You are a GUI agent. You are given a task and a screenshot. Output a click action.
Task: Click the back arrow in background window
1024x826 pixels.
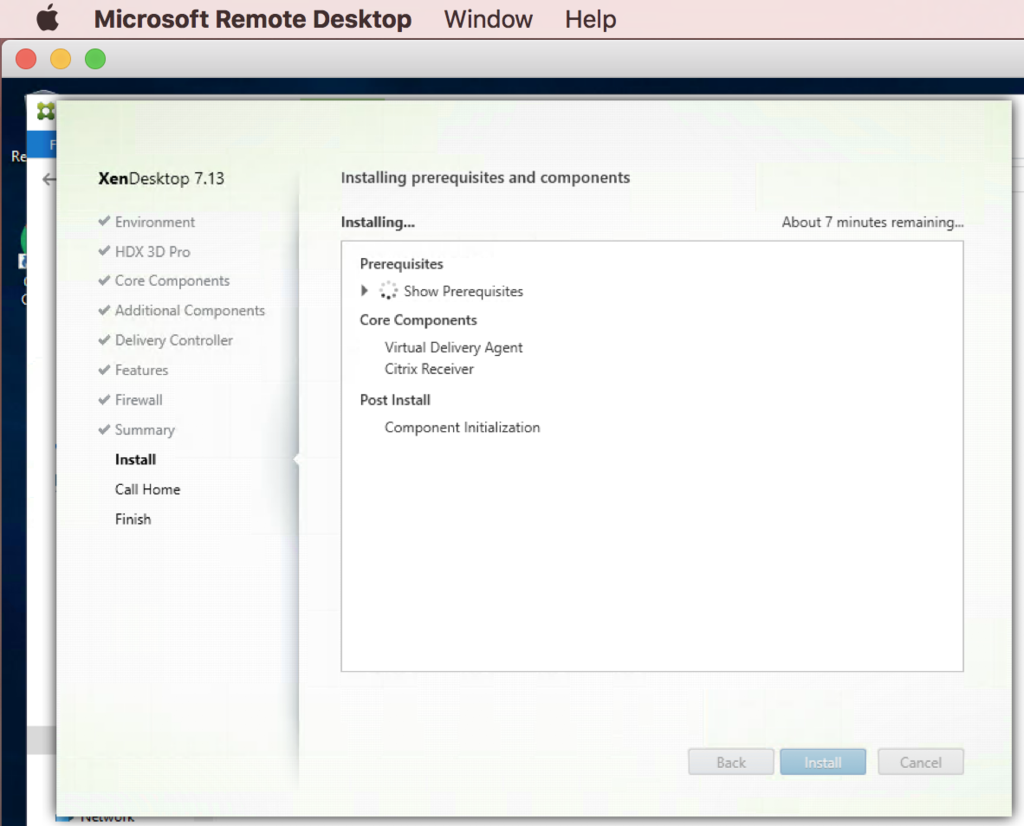pyautogui.click(x=49, y=179)
